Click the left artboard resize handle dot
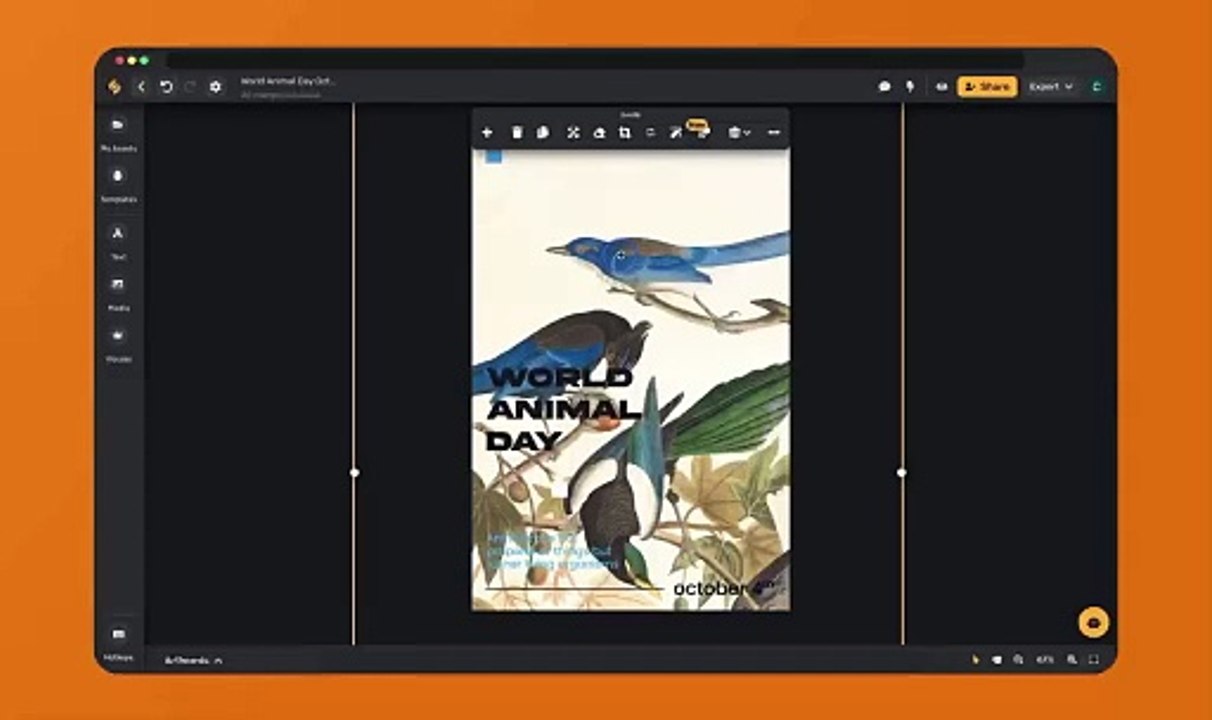Image resolution: width=1212 pixels, height=720 pixels. [x=354, y=472]
